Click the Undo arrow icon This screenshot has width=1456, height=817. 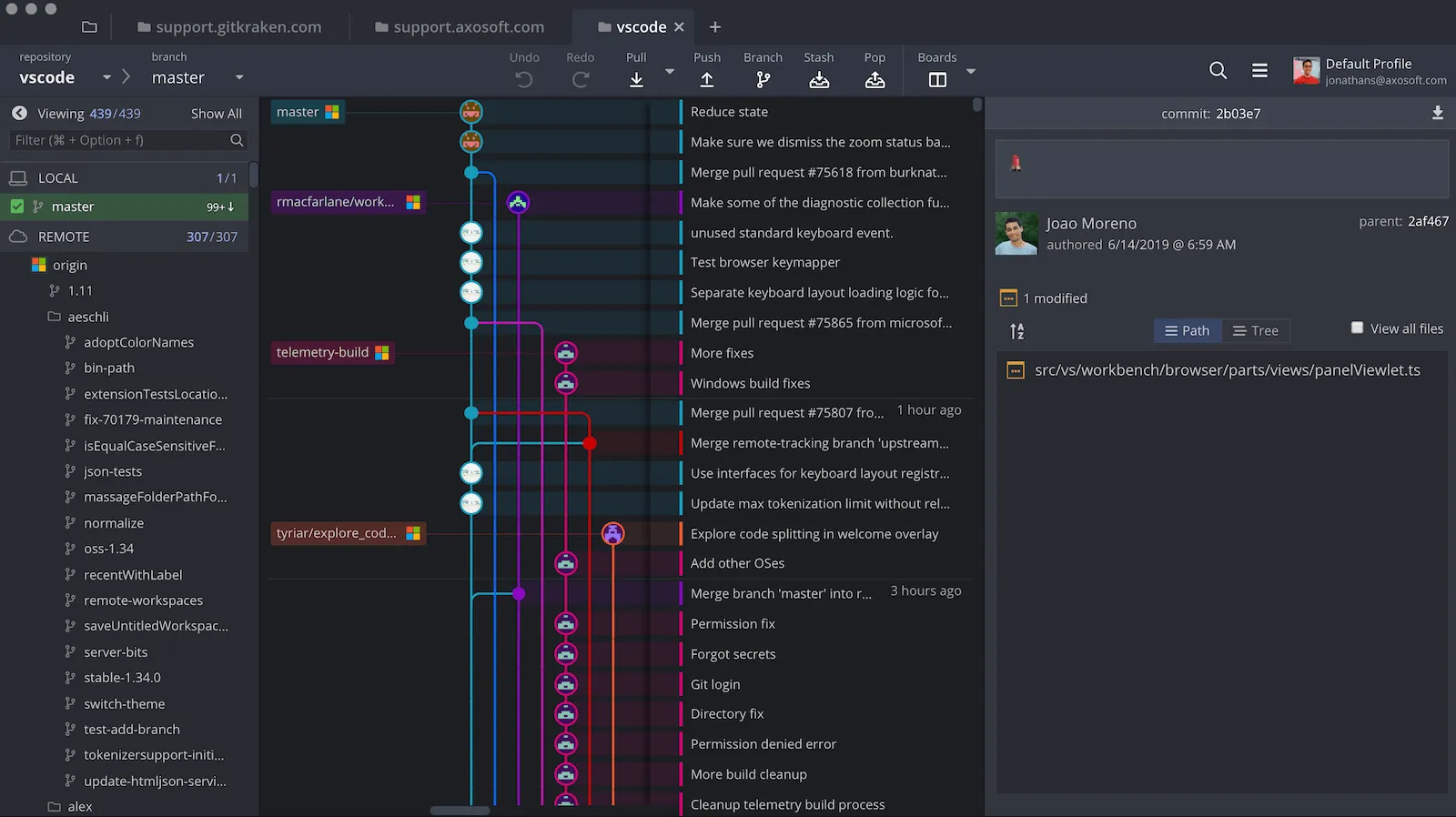click(x=523, y=80)
